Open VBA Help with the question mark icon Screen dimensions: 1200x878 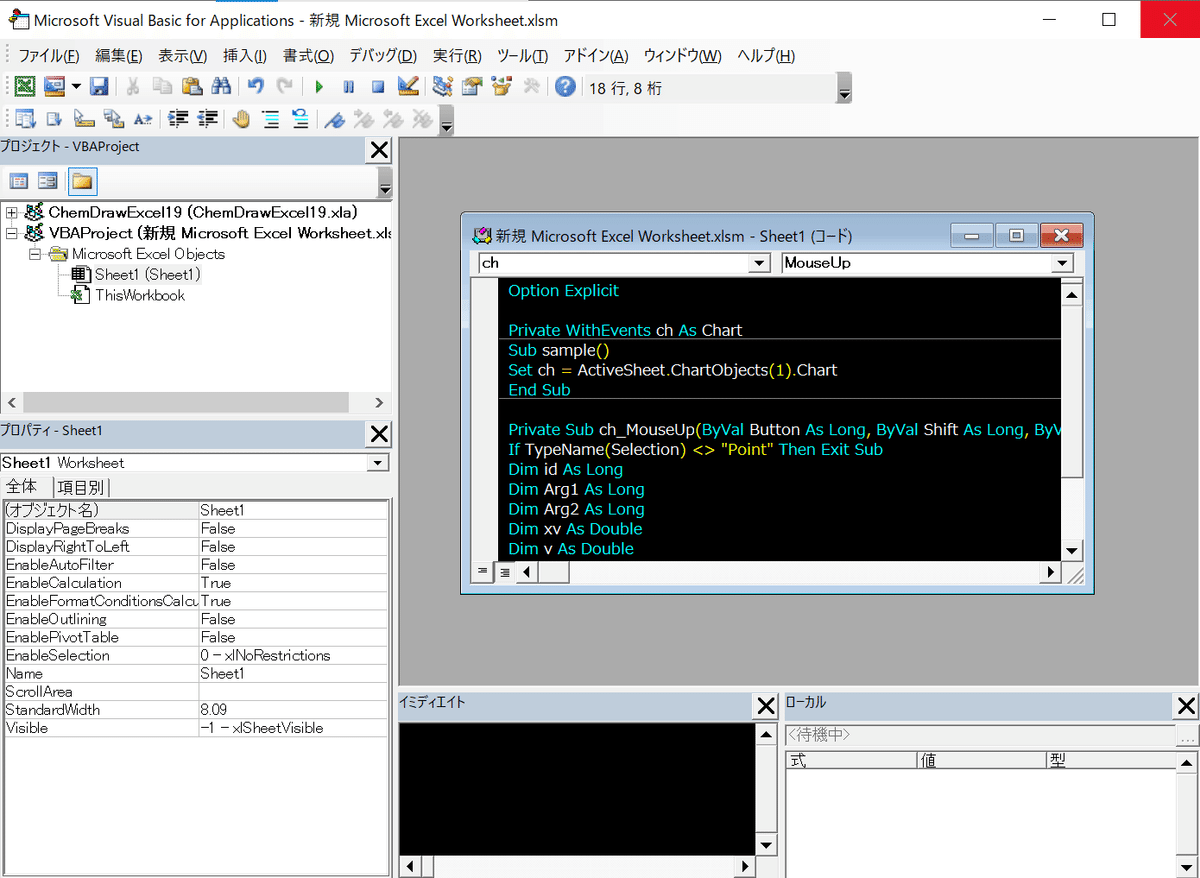(565, 87)
